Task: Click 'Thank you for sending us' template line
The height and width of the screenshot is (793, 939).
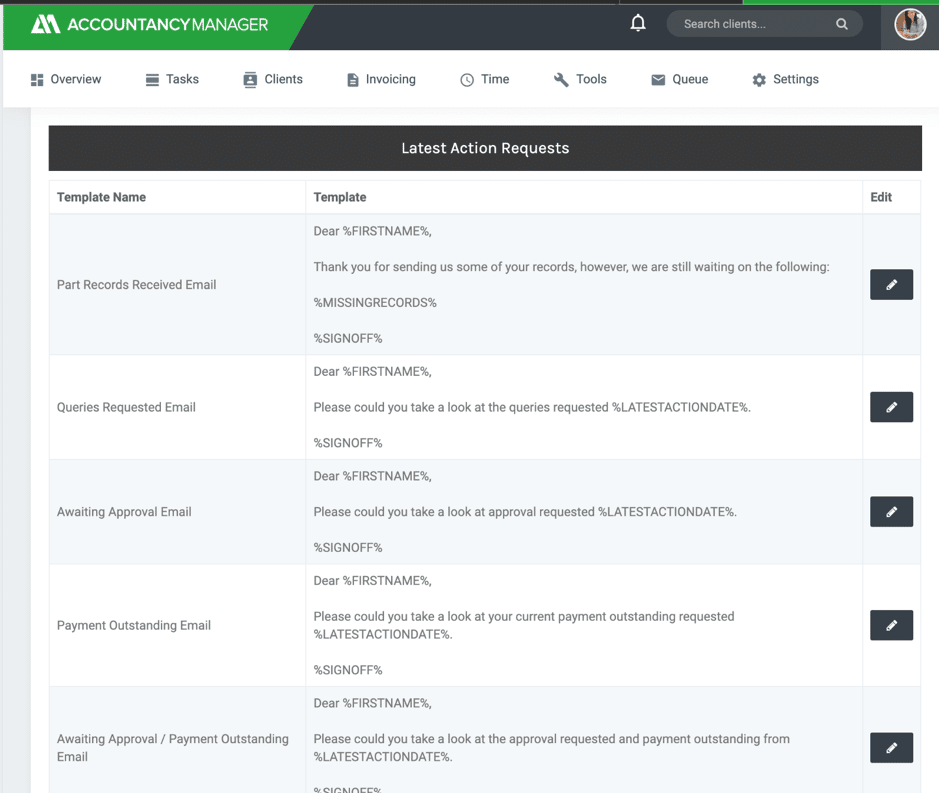Action: (571, 267)
